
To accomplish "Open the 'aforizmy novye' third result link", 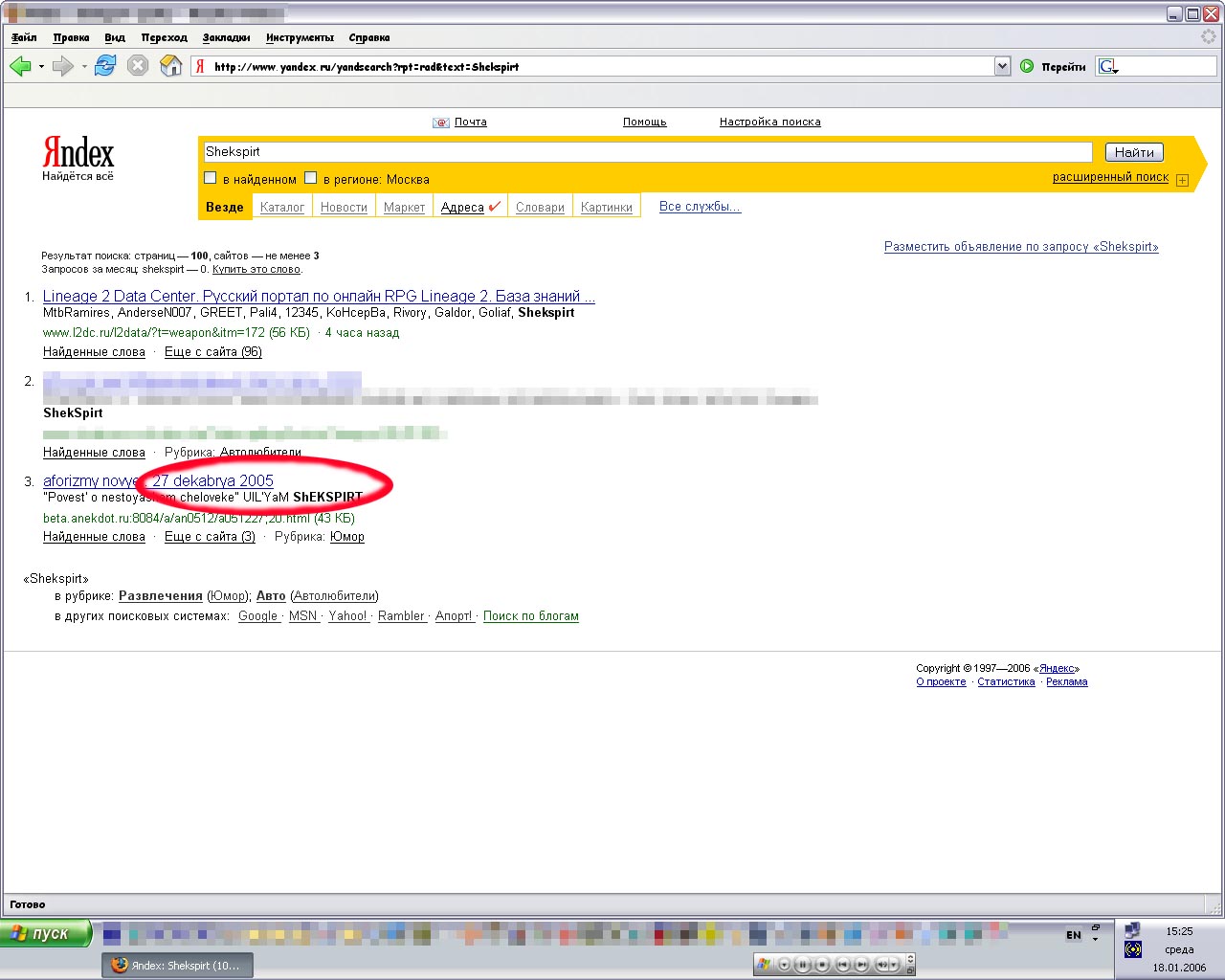I will pos(158,480).
